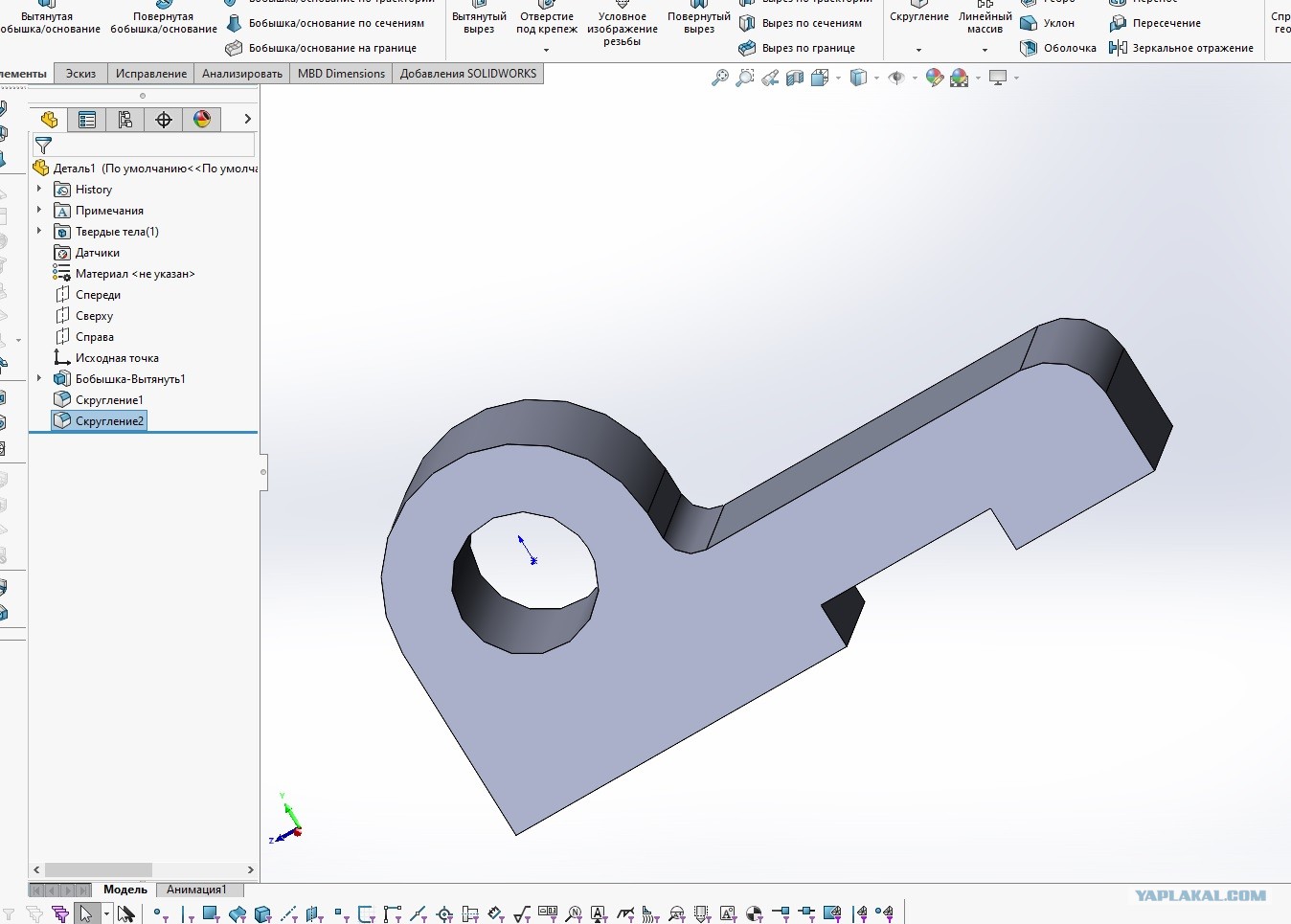Click the Display Style cube icon
Viewport: 1291px width, 924px height.
[x=858, y=78]
